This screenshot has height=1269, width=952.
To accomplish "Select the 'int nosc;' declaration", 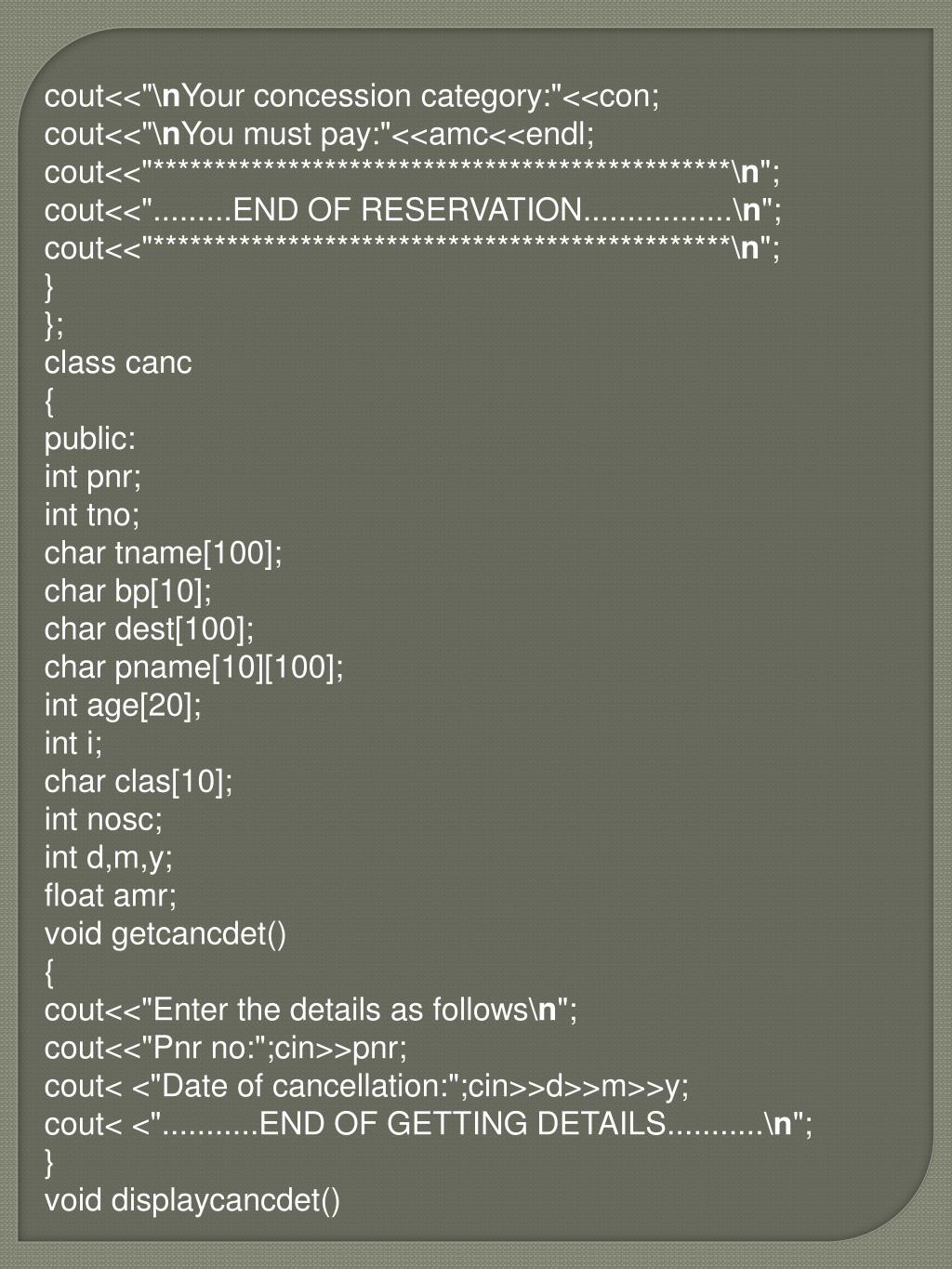I will click(x=103, y=820).
